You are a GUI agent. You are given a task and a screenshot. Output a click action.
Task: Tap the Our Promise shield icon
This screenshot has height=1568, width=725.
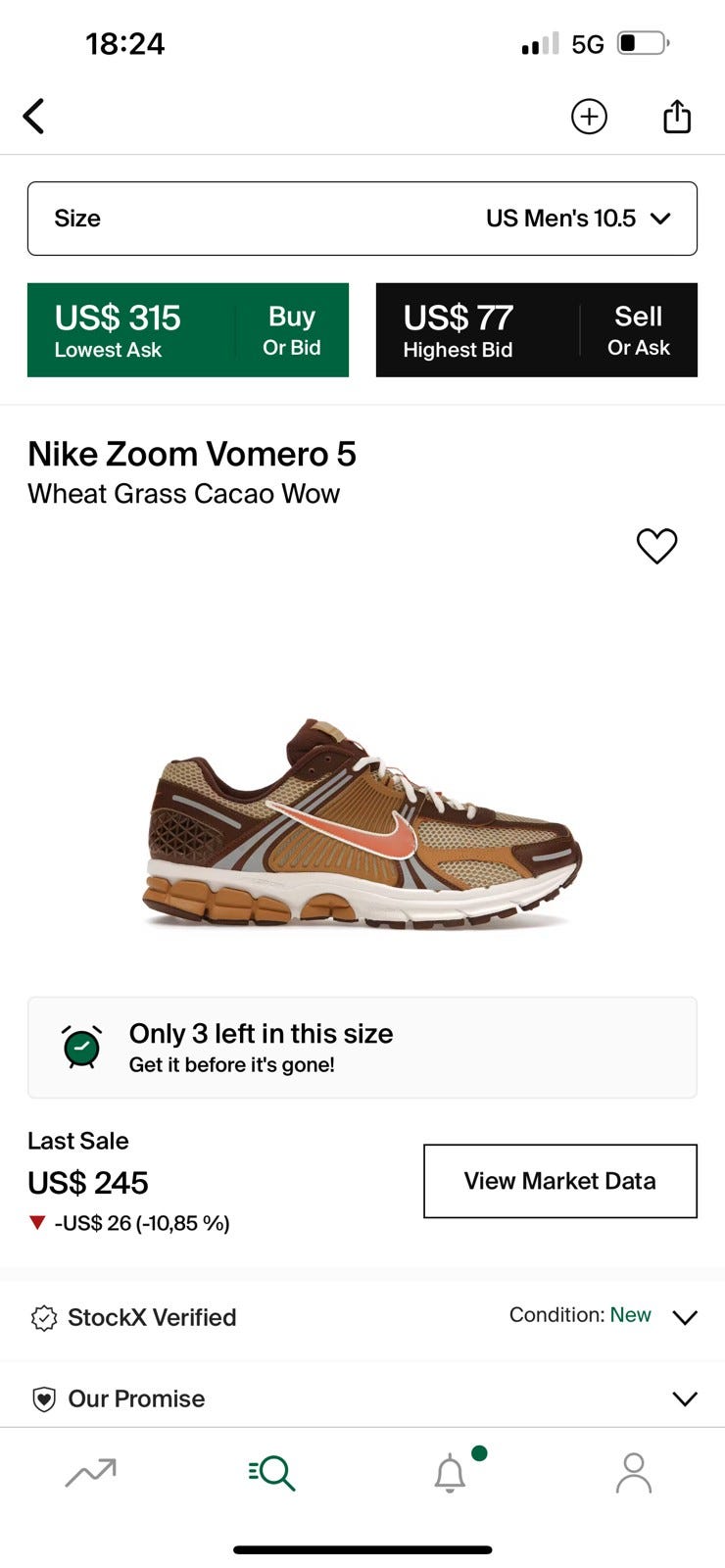[44, 1399]
